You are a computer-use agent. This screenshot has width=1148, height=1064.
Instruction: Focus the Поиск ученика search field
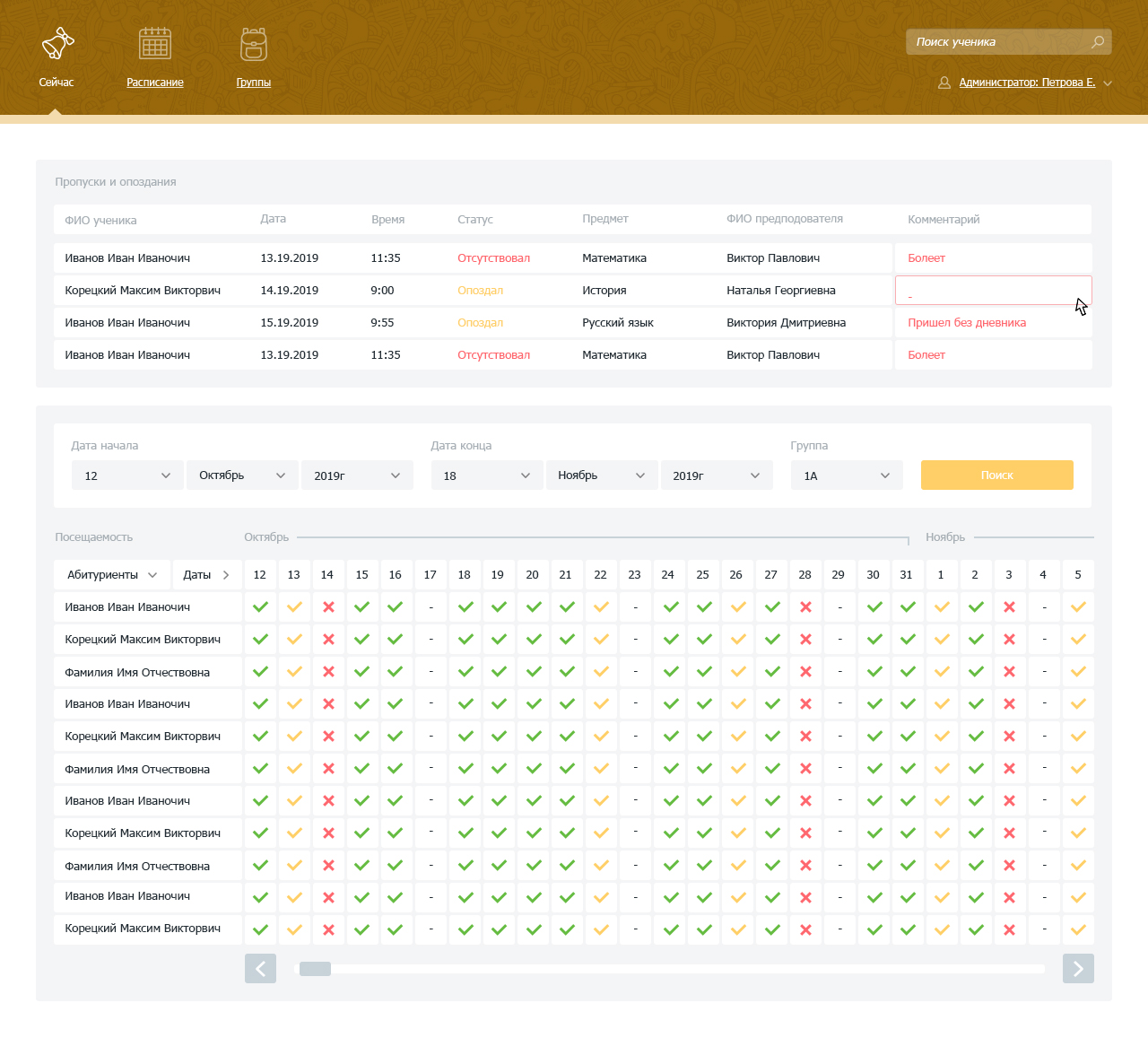click(1009, 42)
